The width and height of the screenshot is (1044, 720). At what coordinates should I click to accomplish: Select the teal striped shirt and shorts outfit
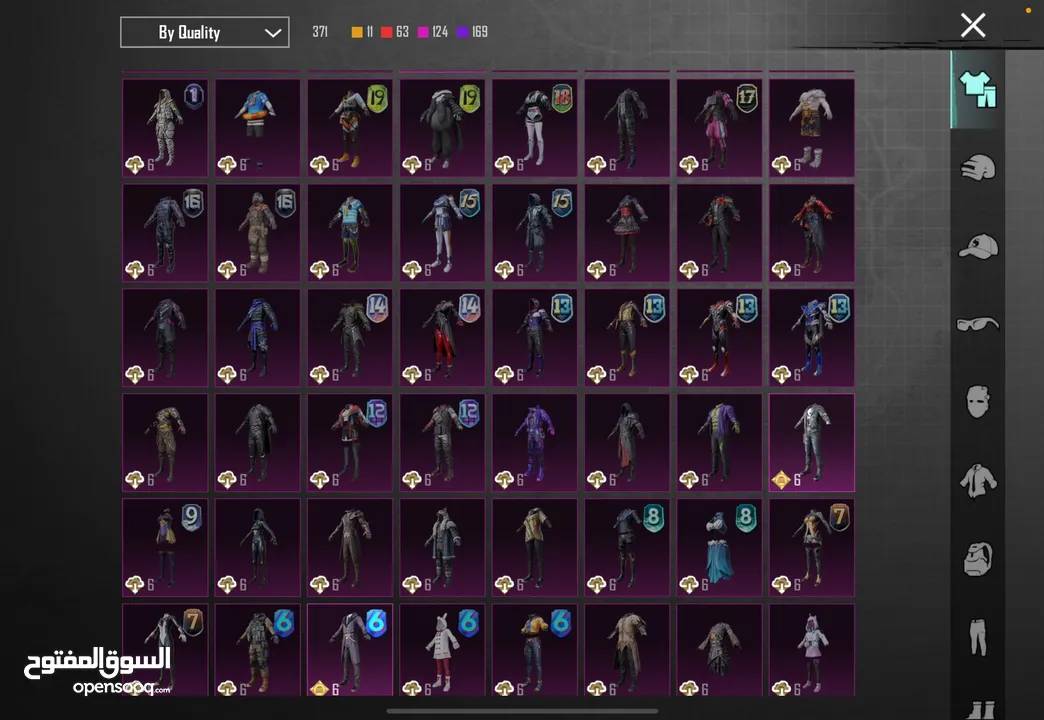coord(350,233)
